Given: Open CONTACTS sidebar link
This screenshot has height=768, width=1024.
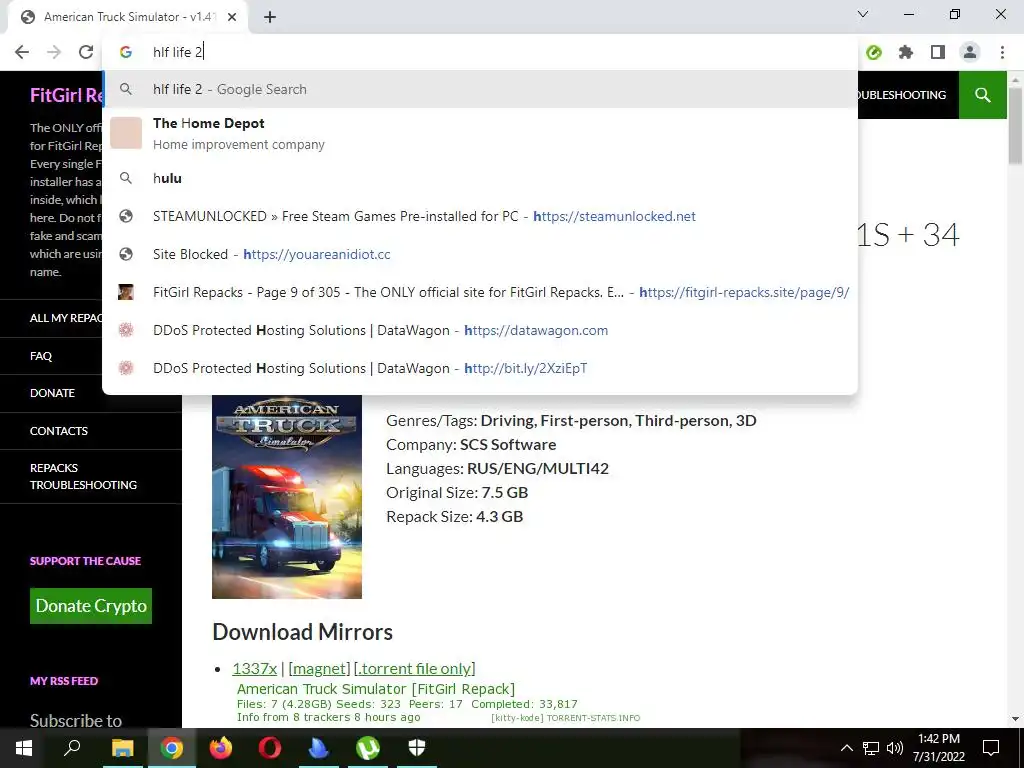Looking at the screenshot, I should (59, 431).
